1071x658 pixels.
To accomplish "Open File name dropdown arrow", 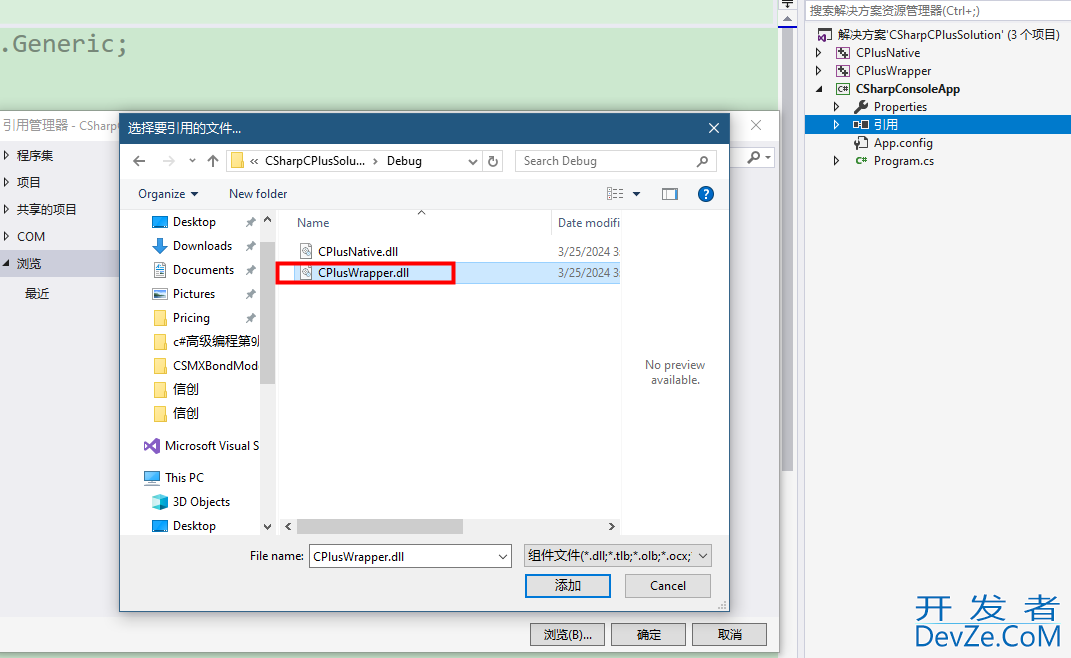I will pyautogui.click(x=503, y=556).
